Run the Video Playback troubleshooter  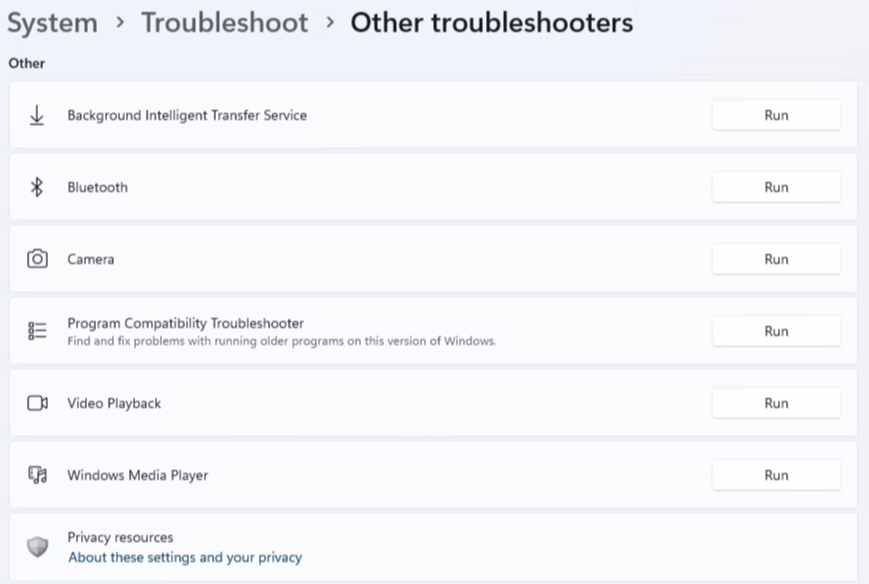[776, 403]
